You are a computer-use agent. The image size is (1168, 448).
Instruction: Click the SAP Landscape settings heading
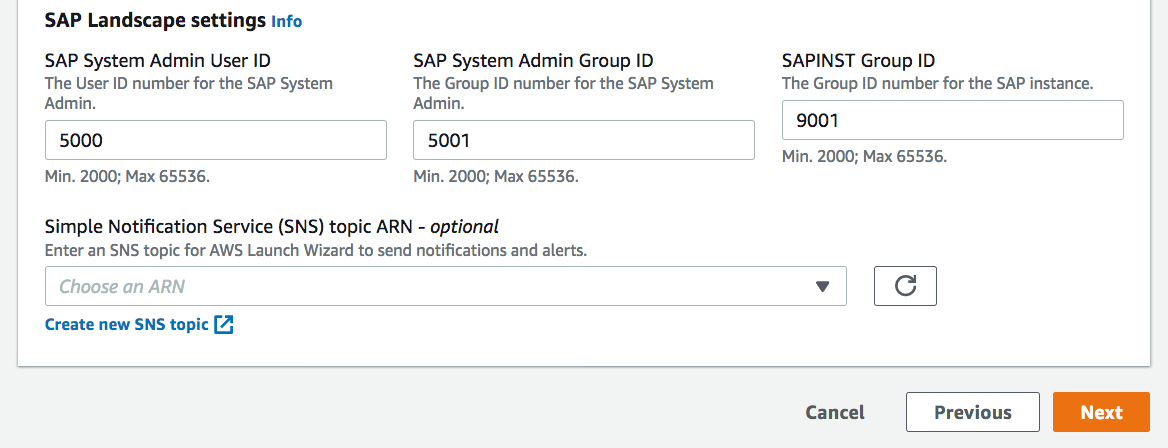(x=155, y=20)
